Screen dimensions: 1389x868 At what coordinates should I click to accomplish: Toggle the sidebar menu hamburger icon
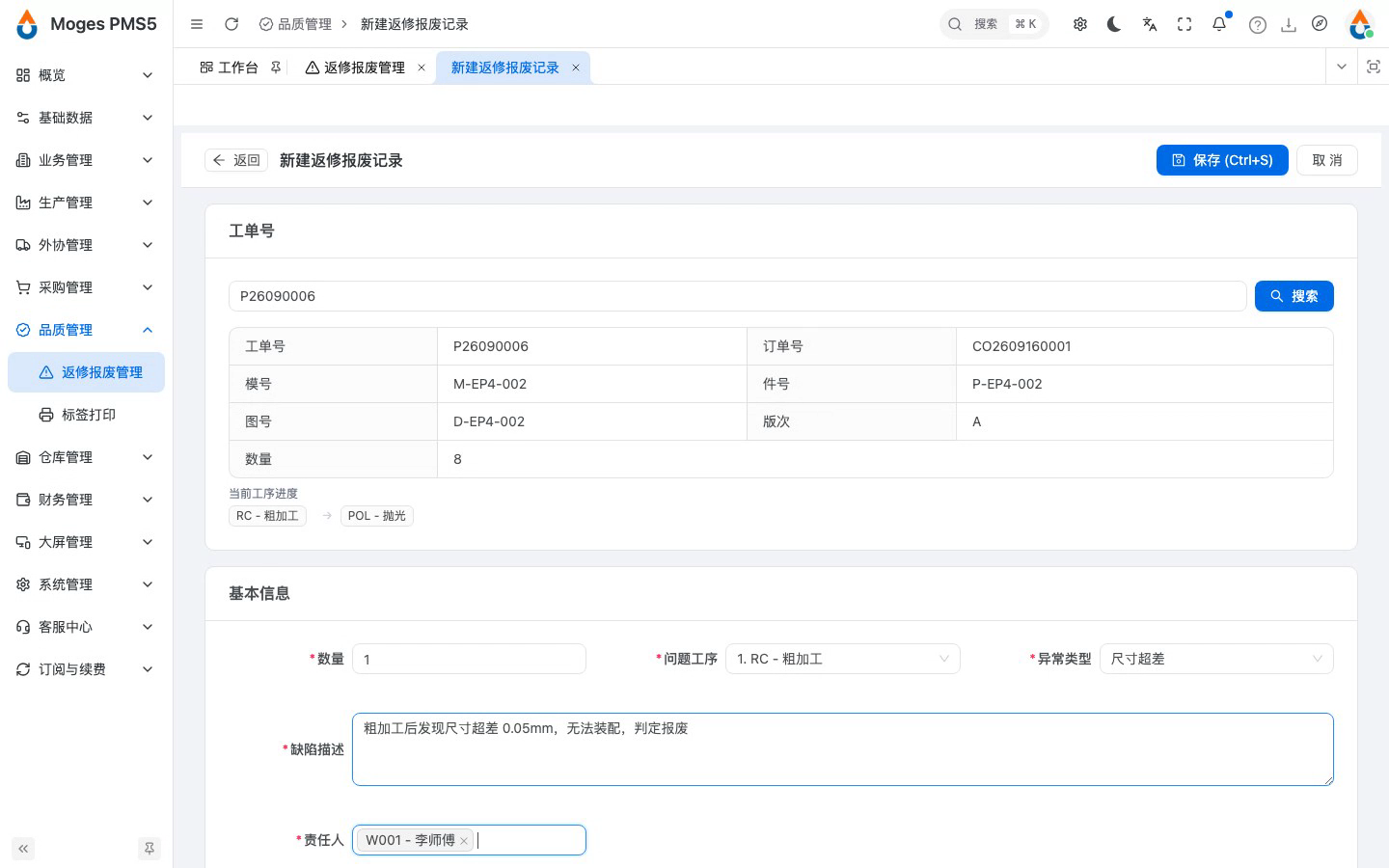[x=197, y=24]
